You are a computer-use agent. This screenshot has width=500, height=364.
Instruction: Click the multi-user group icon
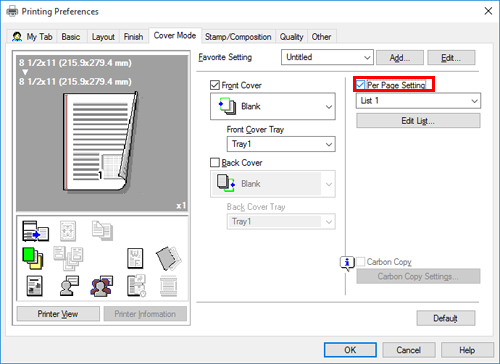click(x=101, y=286)
